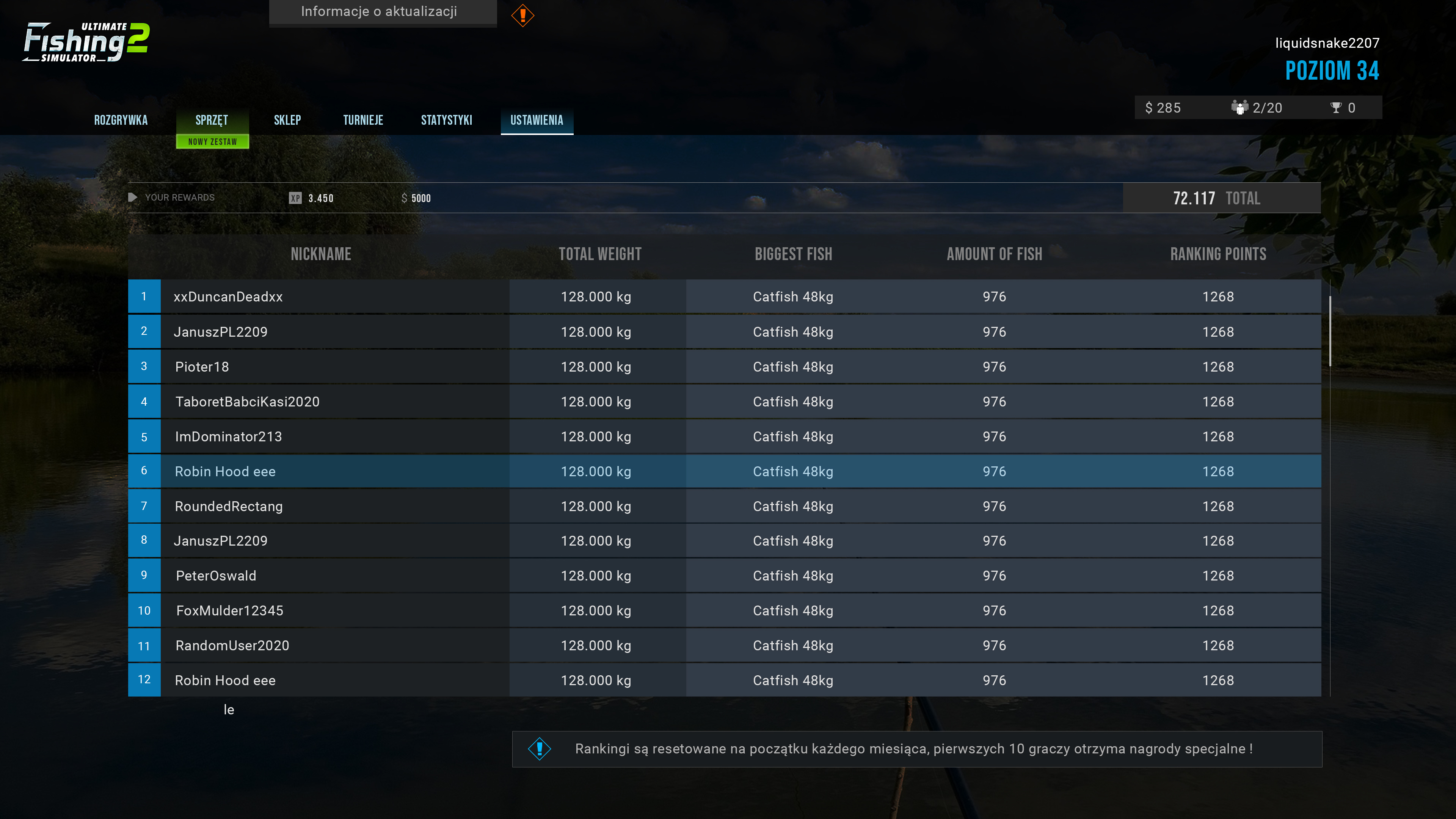Select the highlighted rank 6 Robin Hood eee row
This screenshot has height=819, width=1456.
pyautogui.click(x=723, y=471)
